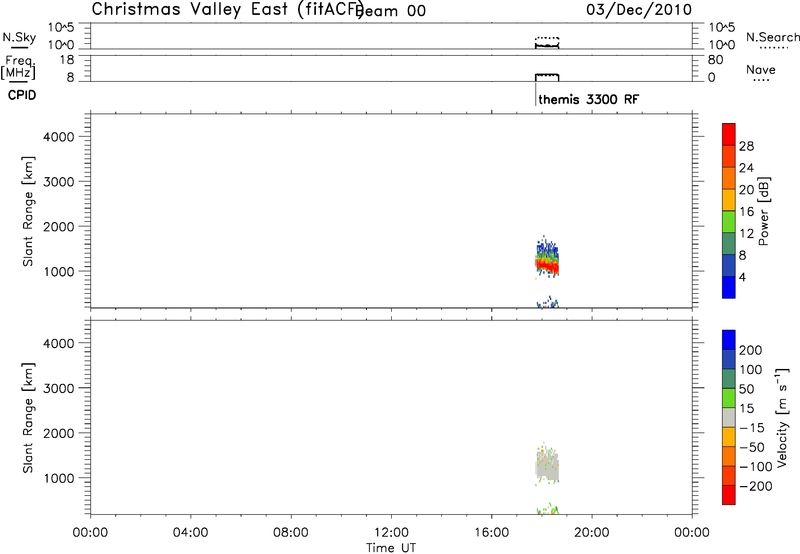Pick the red top segment of Power colorbar
The width and height of the screenshot is (800, 554).
[x=729, y=134]
